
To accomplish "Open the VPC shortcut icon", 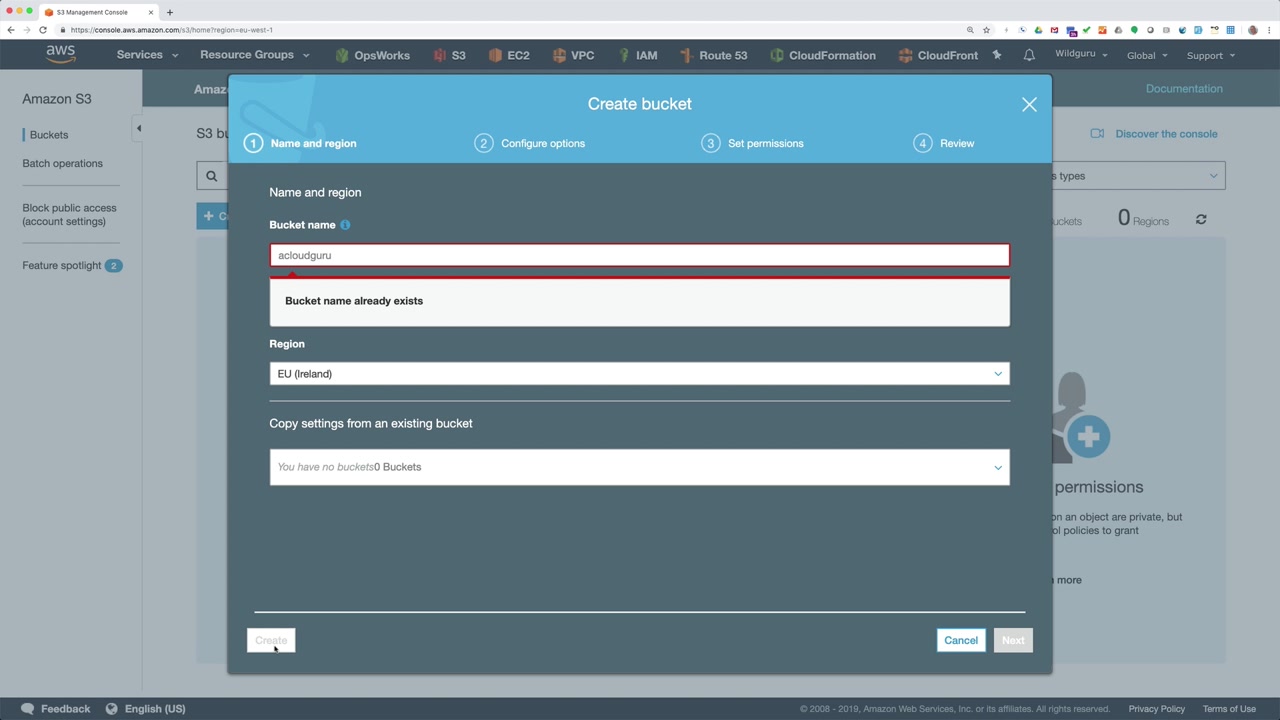I will coord(559,55).
